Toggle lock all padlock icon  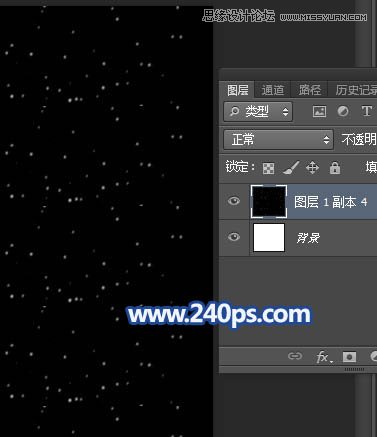tap(335, 168)
